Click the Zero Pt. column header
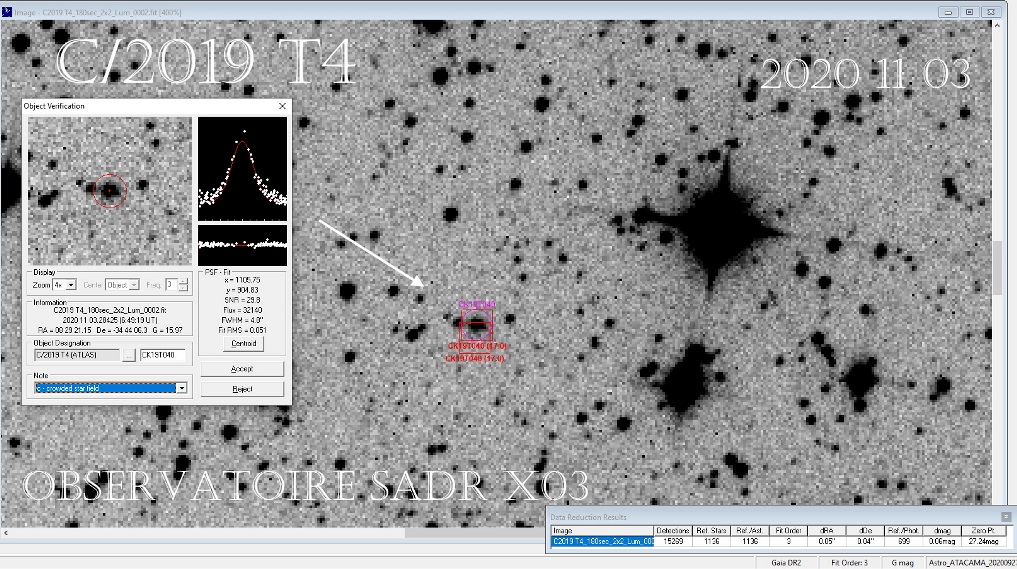Image resolution: width=1017 pixels, height=569 pixels. coord(982,531)
